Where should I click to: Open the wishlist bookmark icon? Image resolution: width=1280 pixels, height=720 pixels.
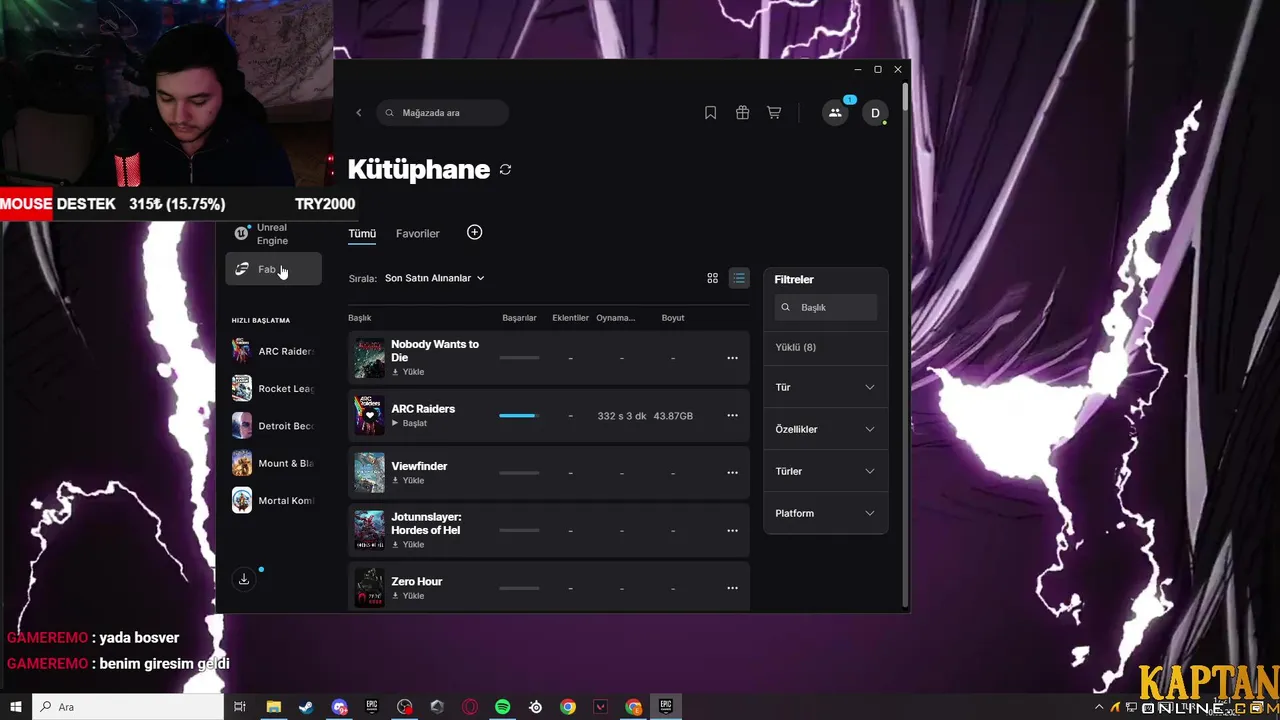coord(710,113)
